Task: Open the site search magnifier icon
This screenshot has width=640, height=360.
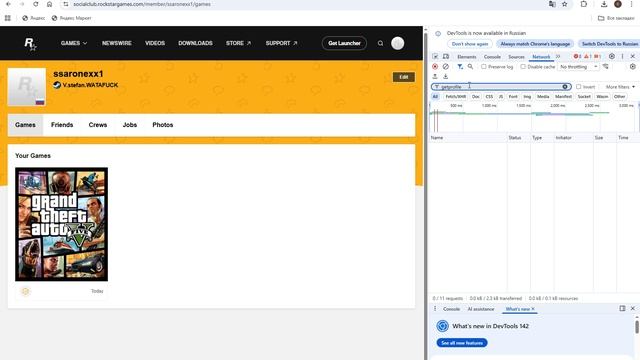Action: coord(380,43)
